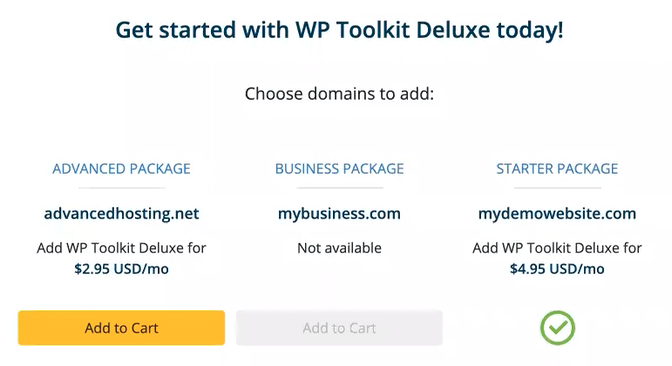Select the mydemowebsite.com domain name
Viewport: 672px width, 366px height.
coord(557,213)
